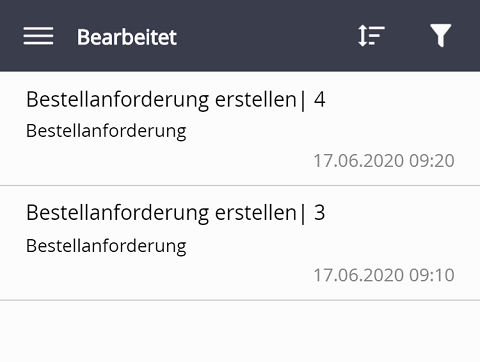480x362 pixels.
Task: Open entry Bestellanforderung erstellen| 3
Action: (240, 243)
